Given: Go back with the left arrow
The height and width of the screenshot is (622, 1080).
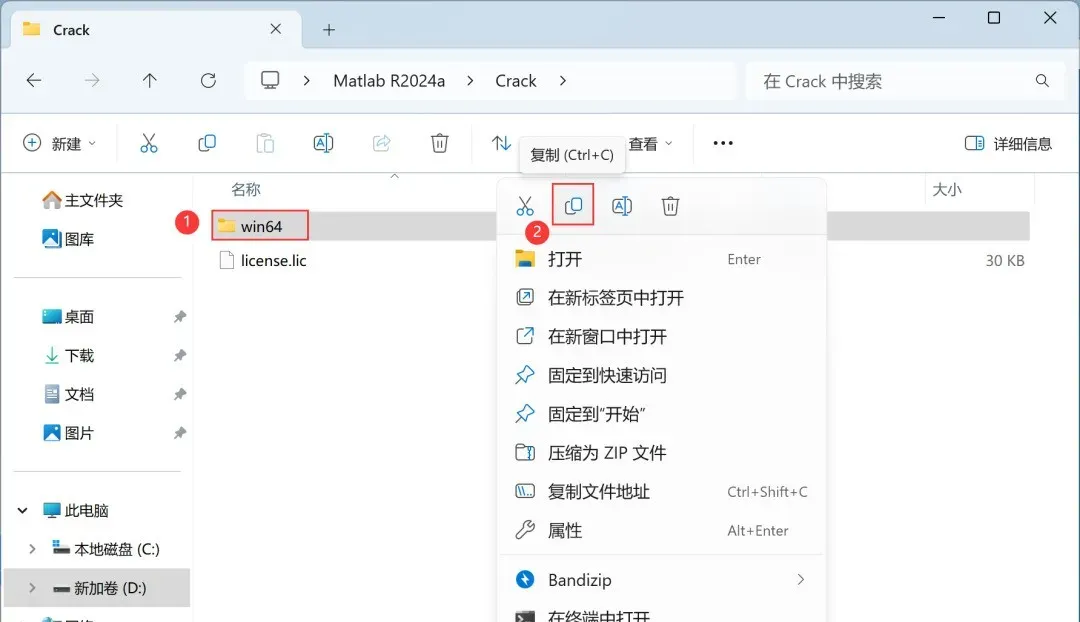Looking at the screenshot, I should 34,81.
